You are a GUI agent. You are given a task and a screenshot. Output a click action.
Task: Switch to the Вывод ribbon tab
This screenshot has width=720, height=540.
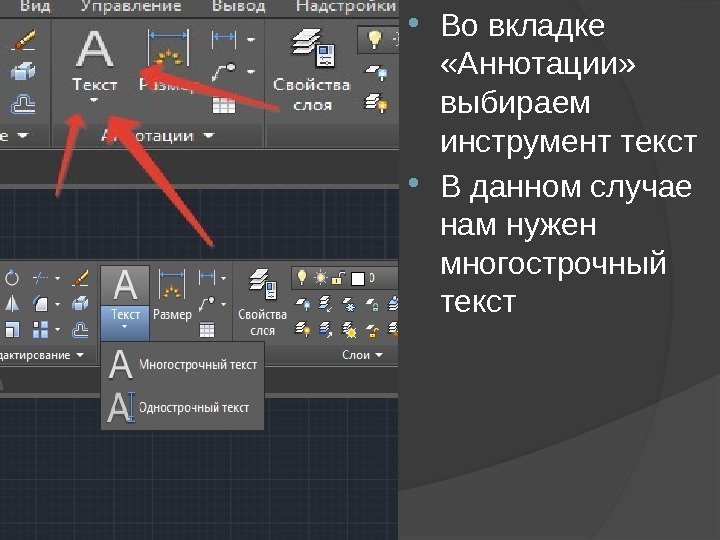(238, 6)
